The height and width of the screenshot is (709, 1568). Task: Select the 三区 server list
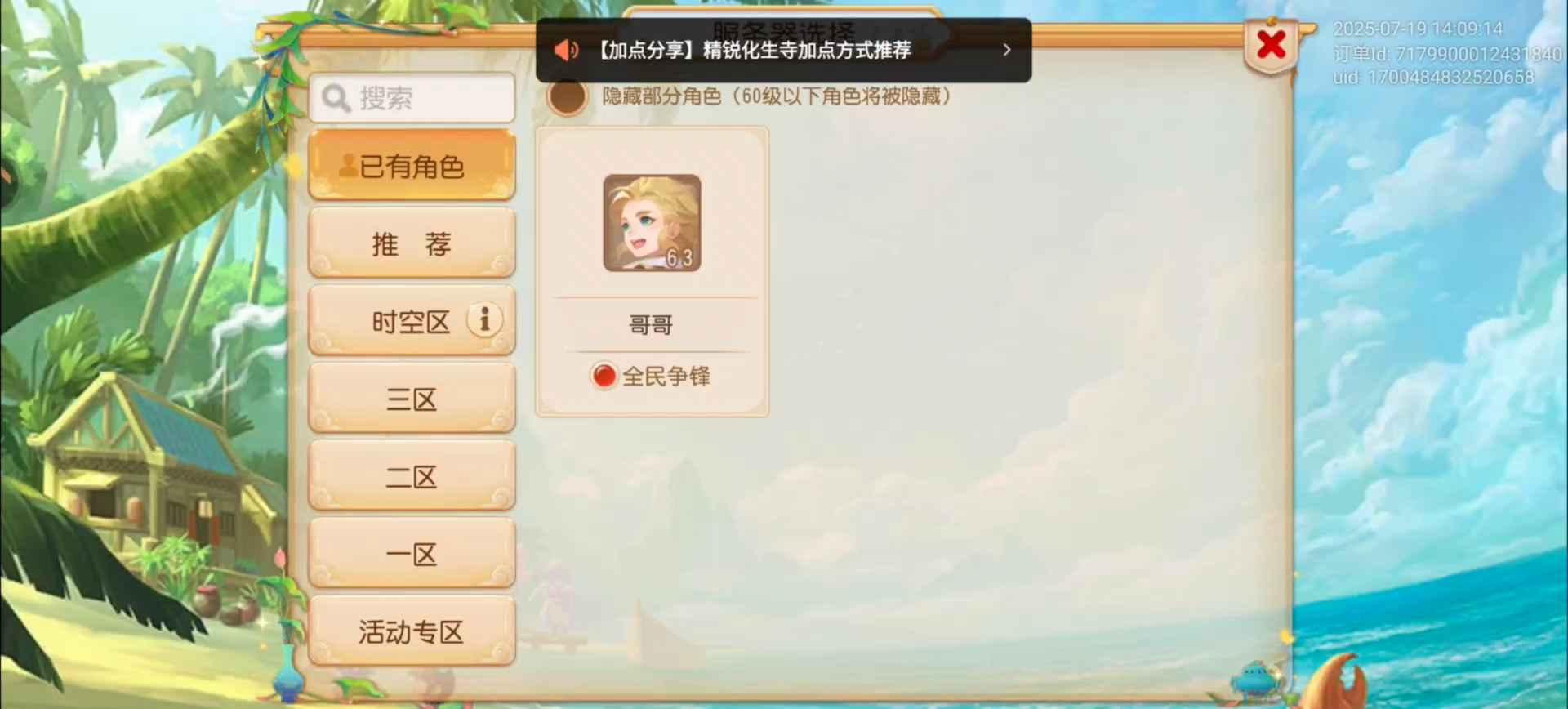[x=412, y=398]
